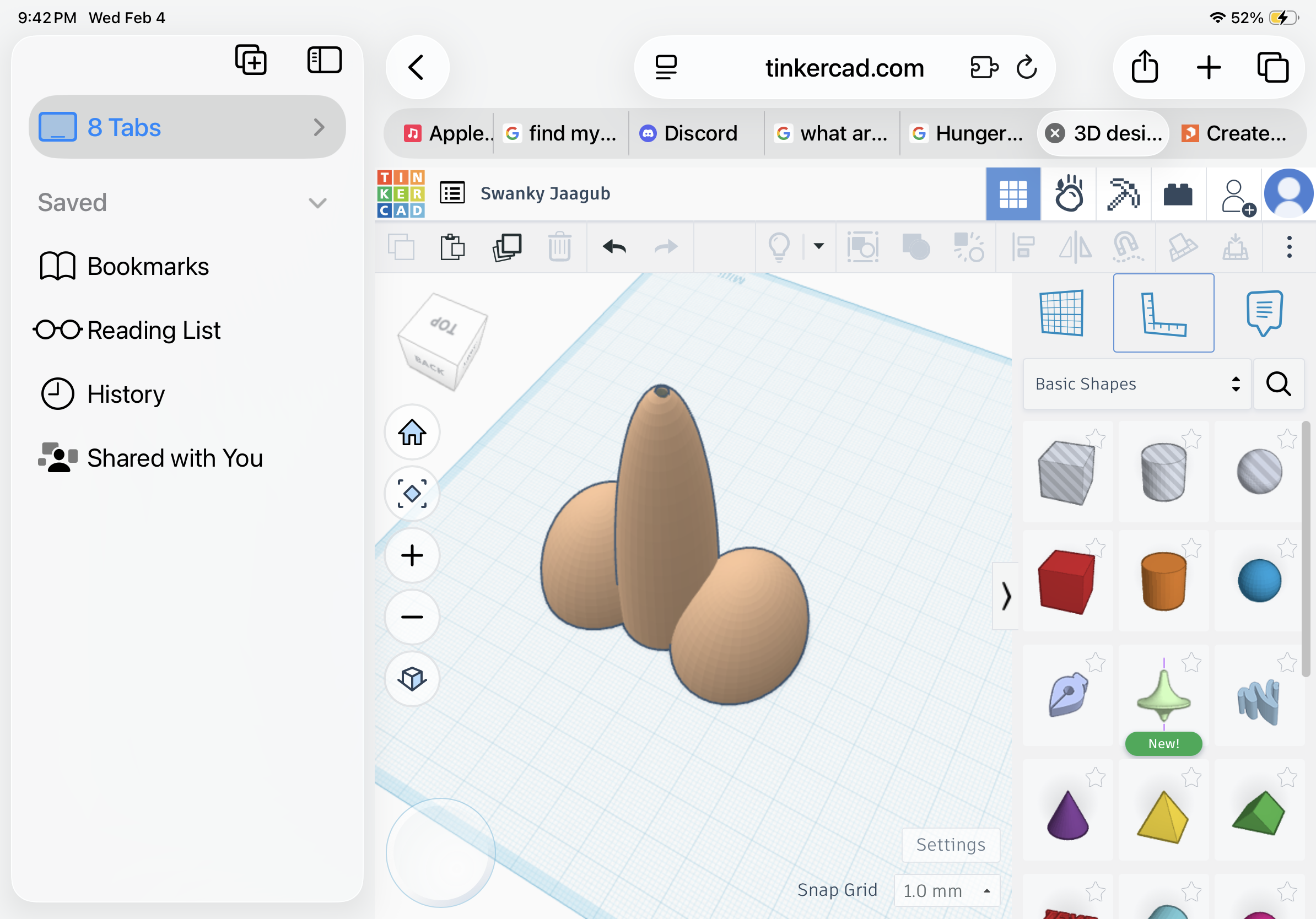Redo the action
The width and height of the screenshot is (1316, 919).
pos(666,247)
